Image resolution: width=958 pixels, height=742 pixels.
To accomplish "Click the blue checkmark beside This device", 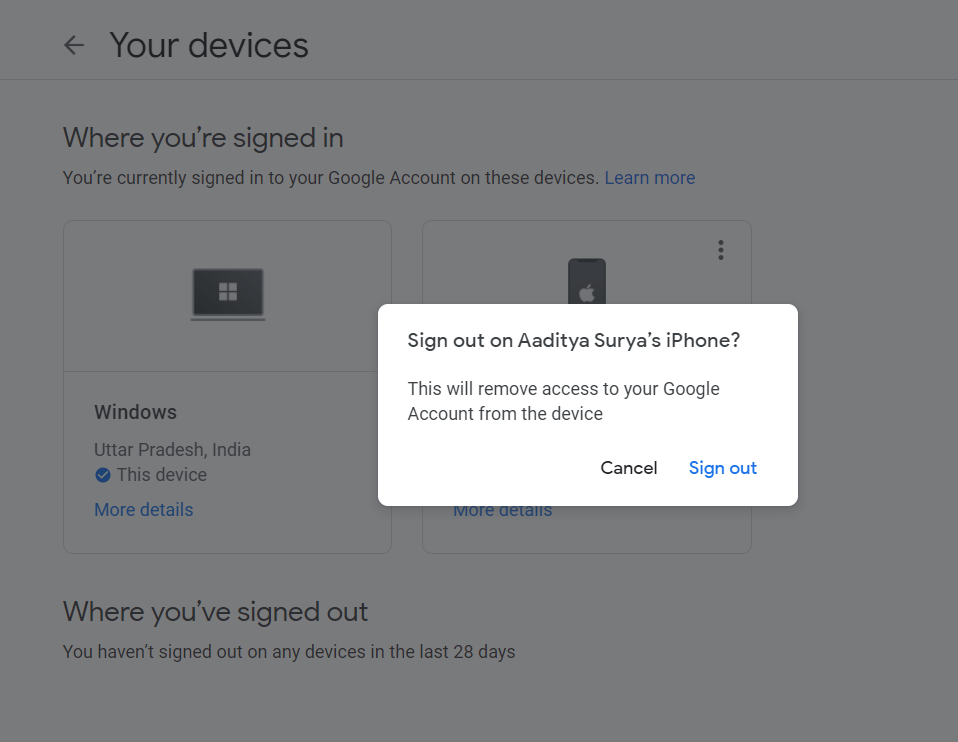I will coord(103,475).
